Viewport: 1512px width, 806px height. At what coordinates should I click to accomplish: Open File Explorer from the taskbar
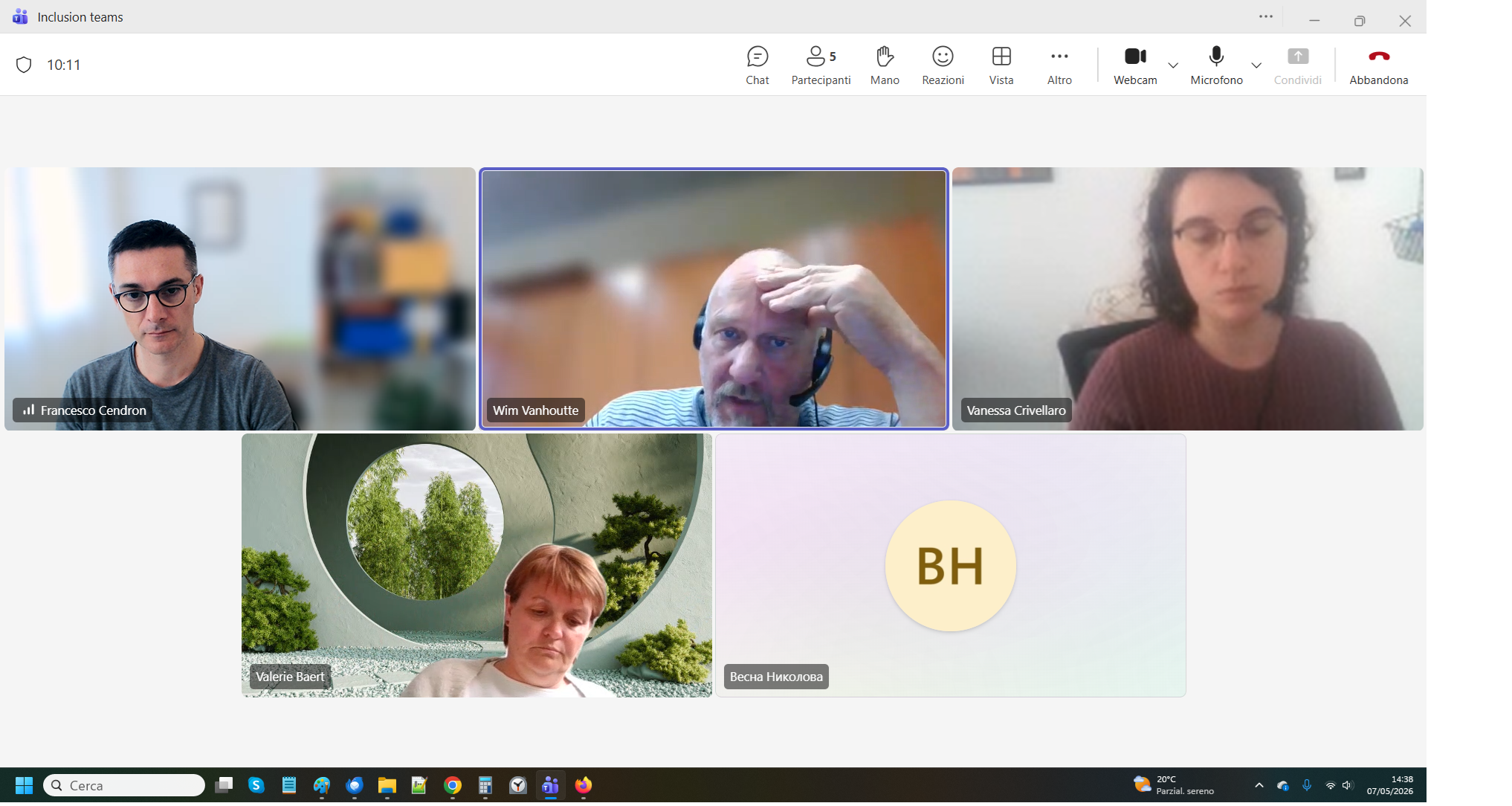click(387, 785)
